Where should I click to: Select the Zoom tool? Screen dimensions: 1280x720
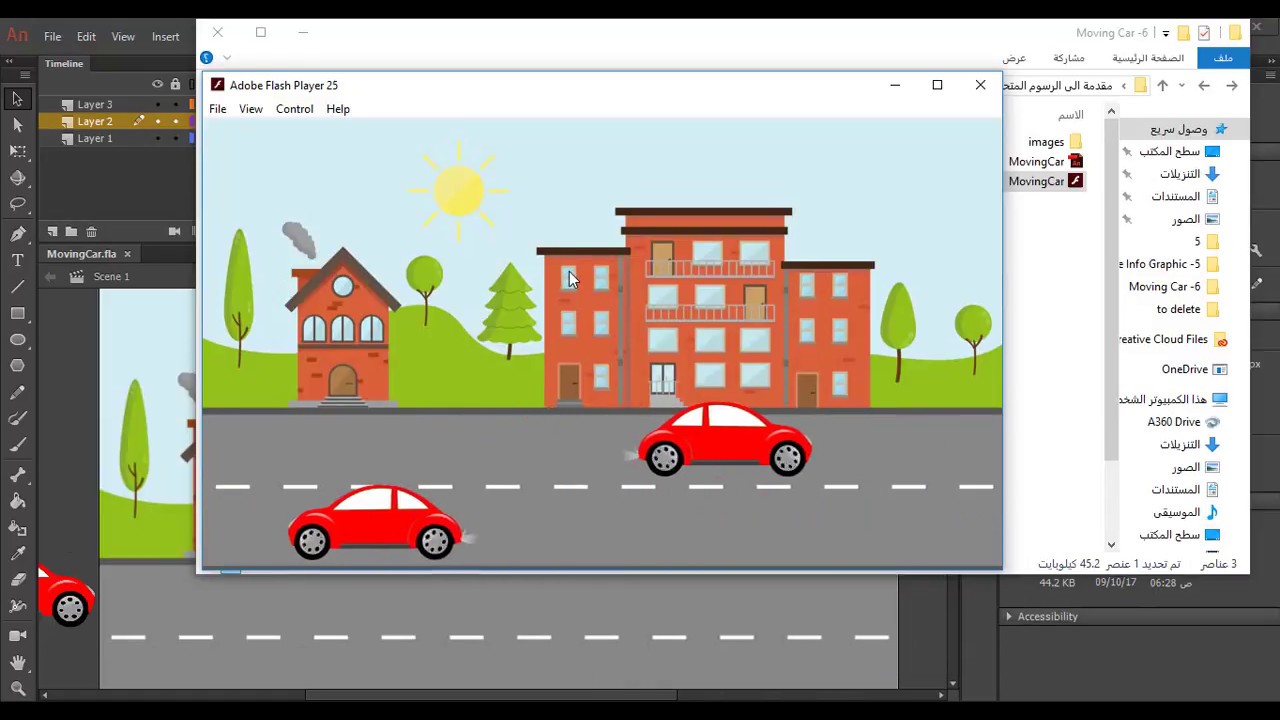pyautogui.click(x=17, y=688)
